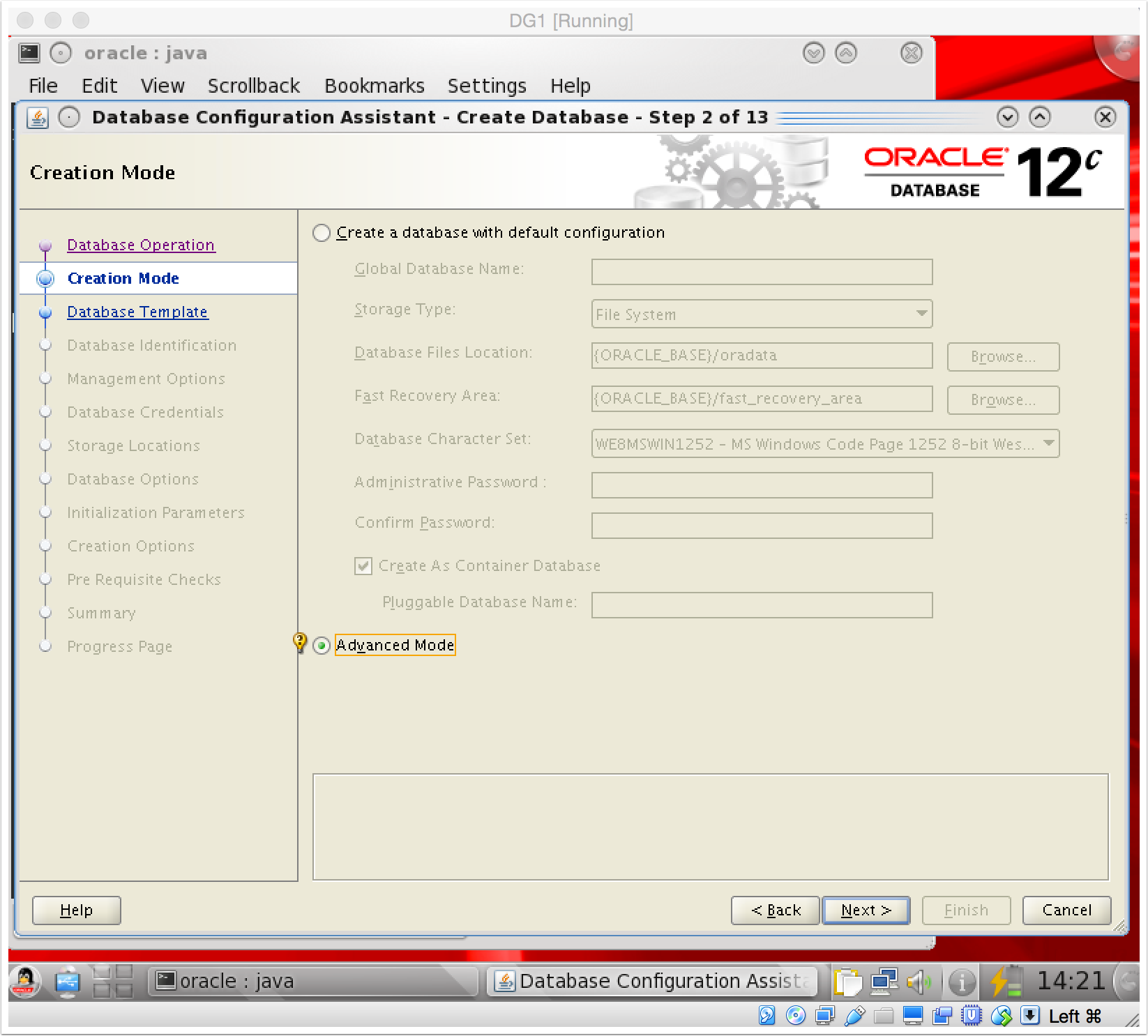
Task: Open the View menu in Konsole
Action: coord(163,86)
